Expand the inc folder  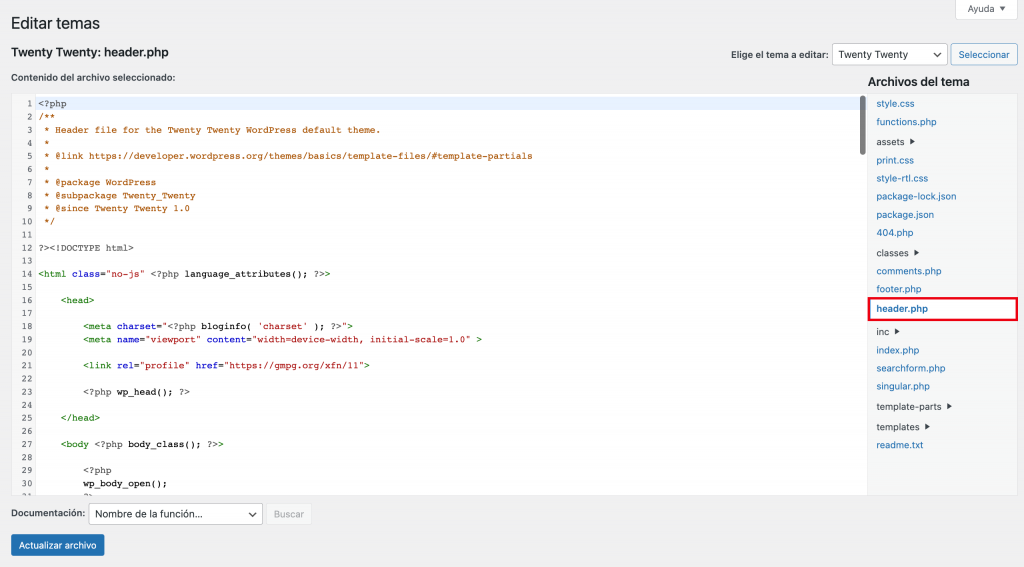[x=888, y=331]
